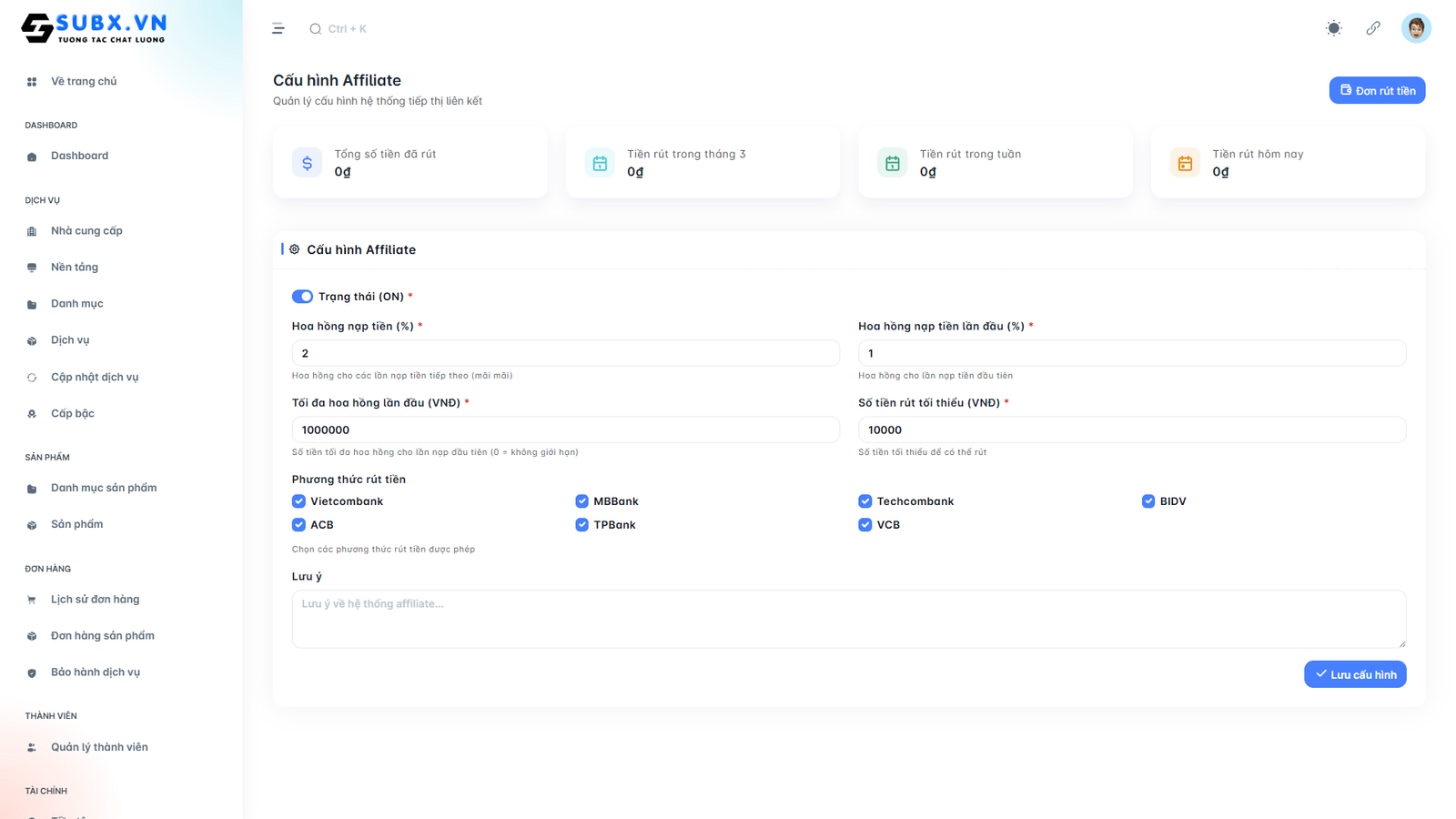Viewport: 1456px width, 819px height.
Task: Uncheck the BIDV withdrawal option
Action: (1148, 501)
